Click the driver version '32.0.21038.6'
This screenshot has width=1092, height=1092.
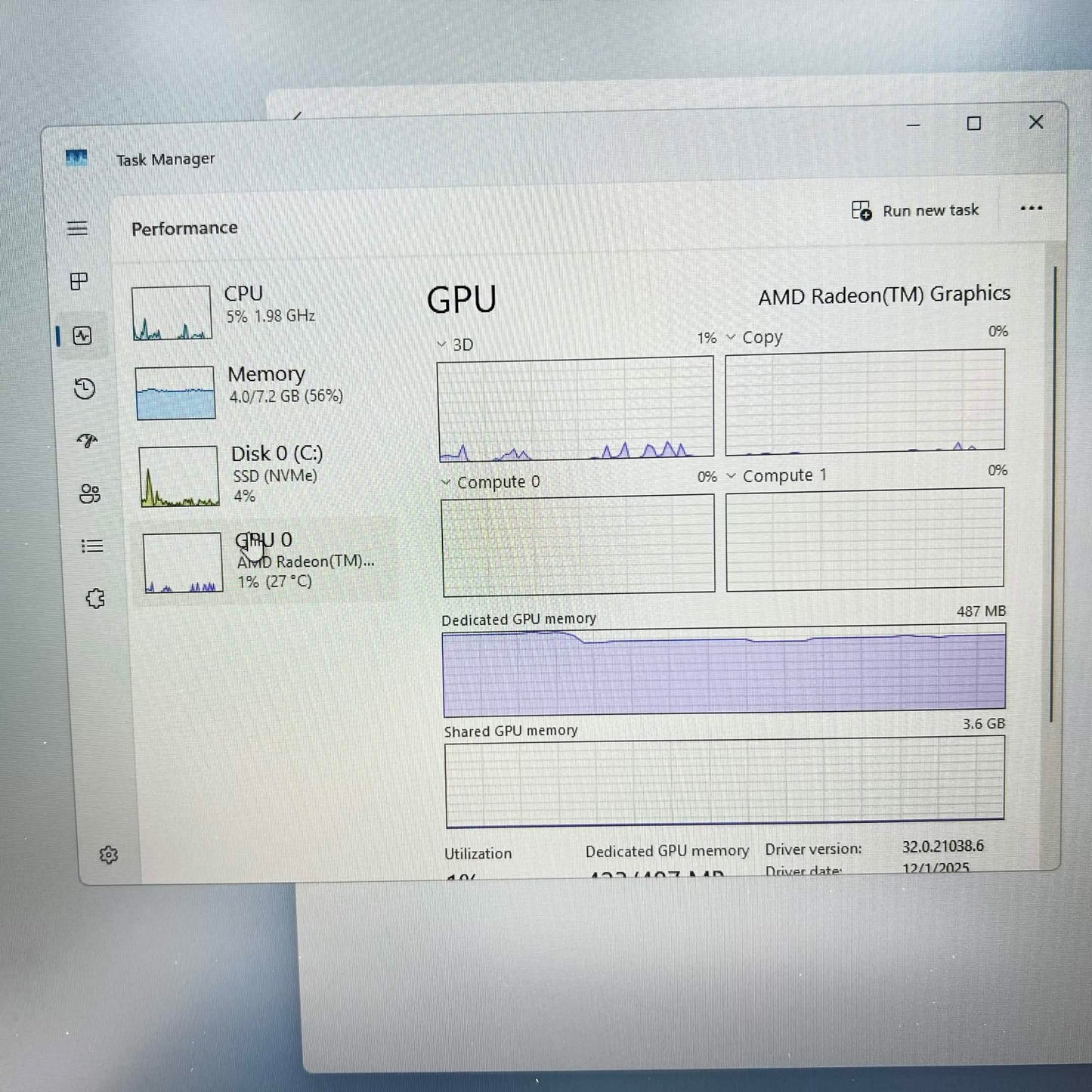tap(943, 846)
